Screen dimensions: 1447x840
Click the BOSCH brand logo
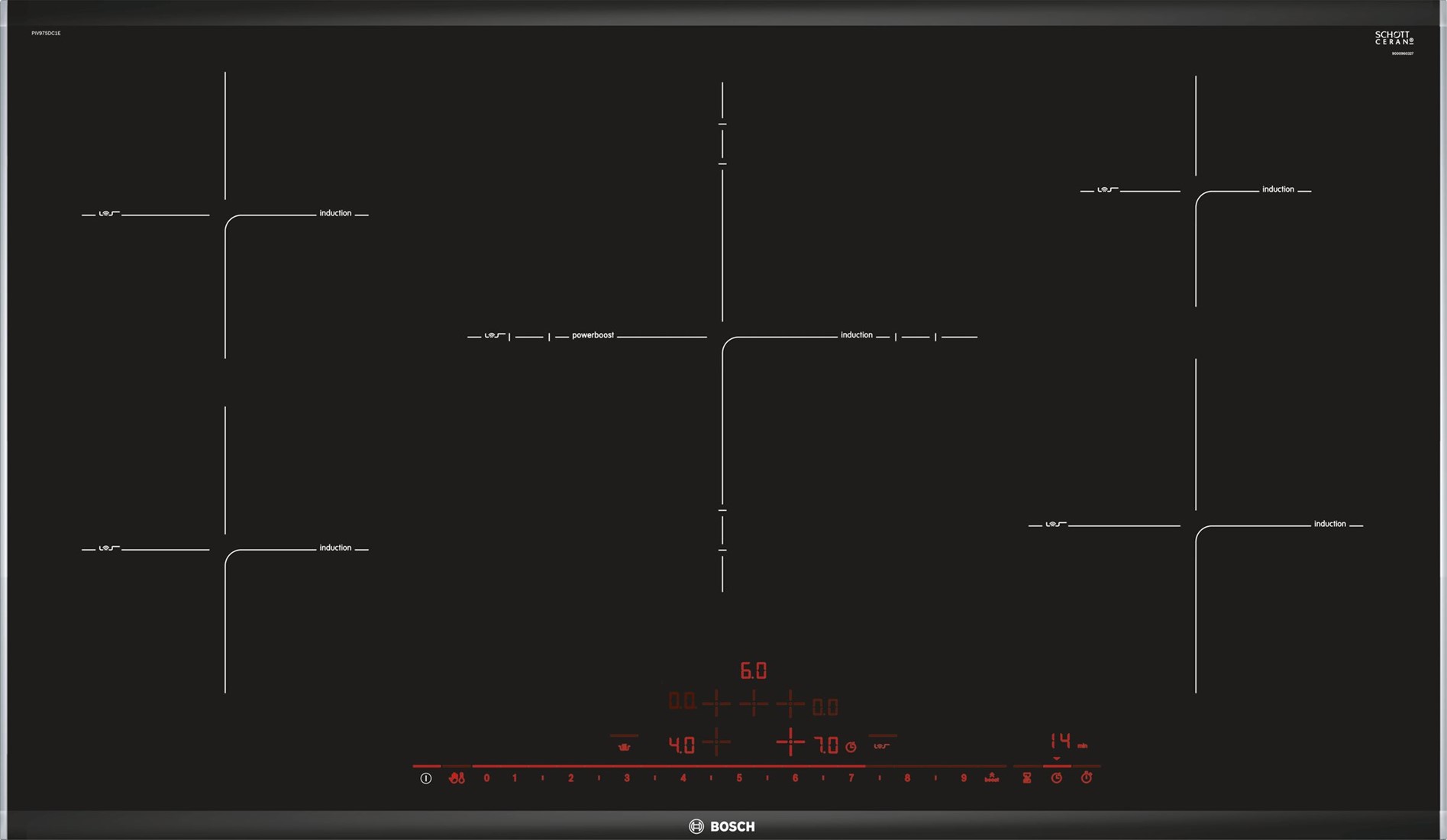(x=722, y=826)
